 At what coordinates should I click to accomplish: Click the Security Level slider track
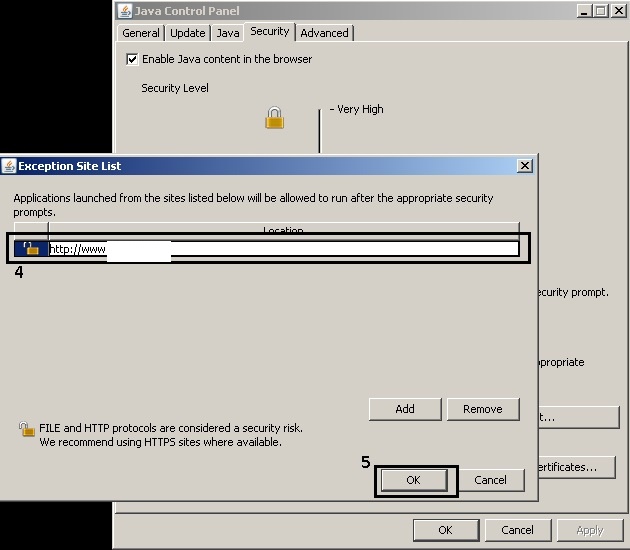tap(320, 131)
